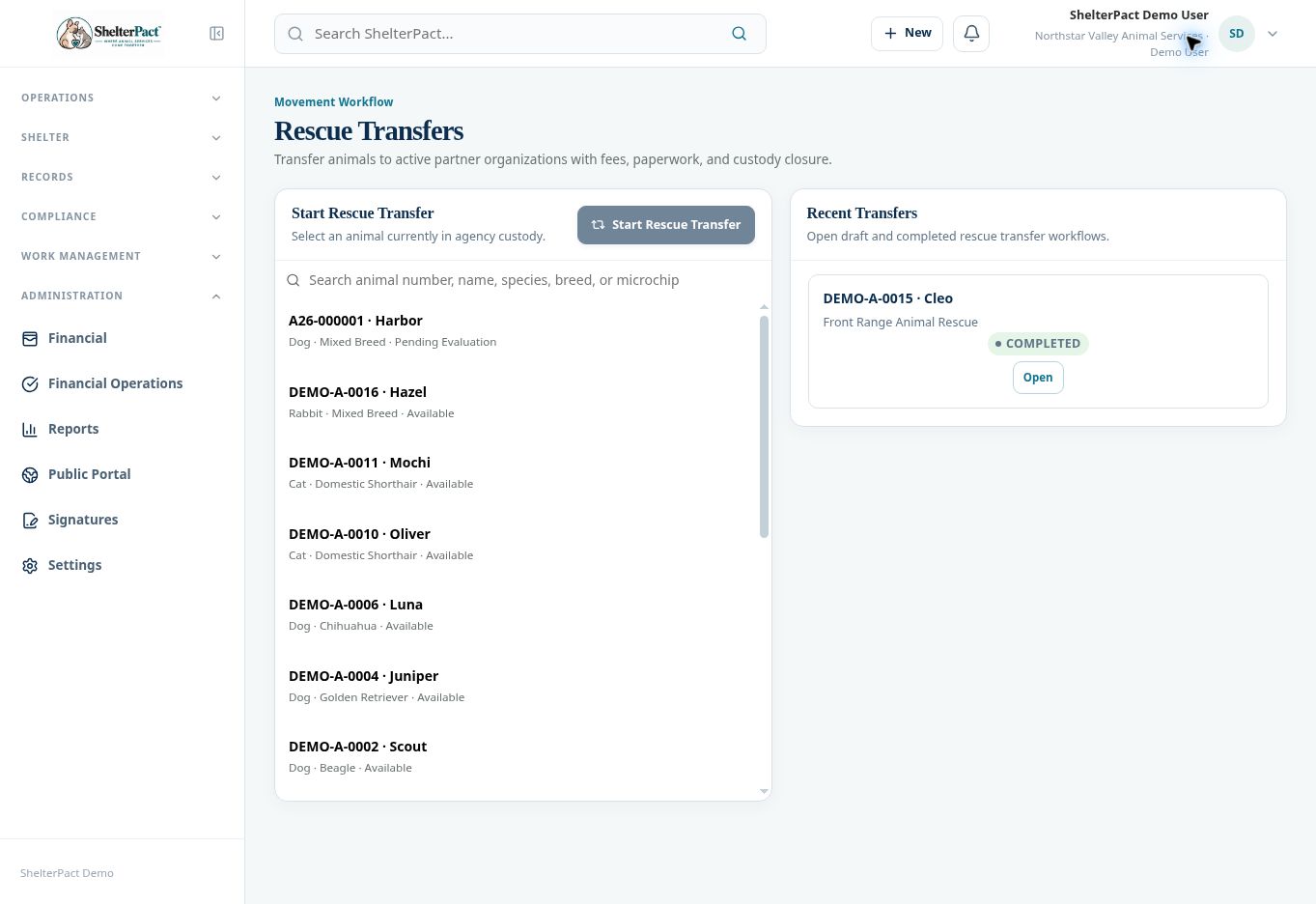Open the Signatures page

coord(122,521)
